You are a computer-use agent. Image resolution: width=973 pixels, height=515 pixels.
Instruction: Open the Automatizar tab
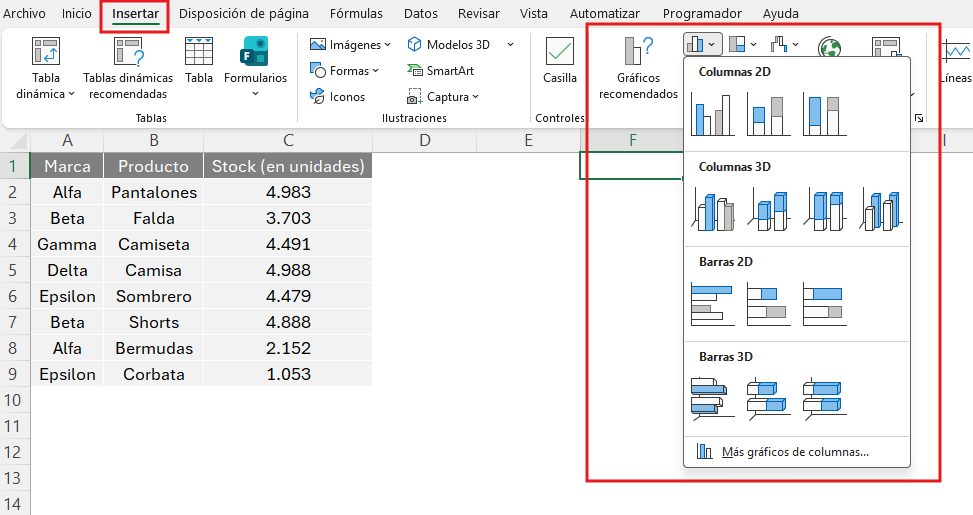pos(604,13)
